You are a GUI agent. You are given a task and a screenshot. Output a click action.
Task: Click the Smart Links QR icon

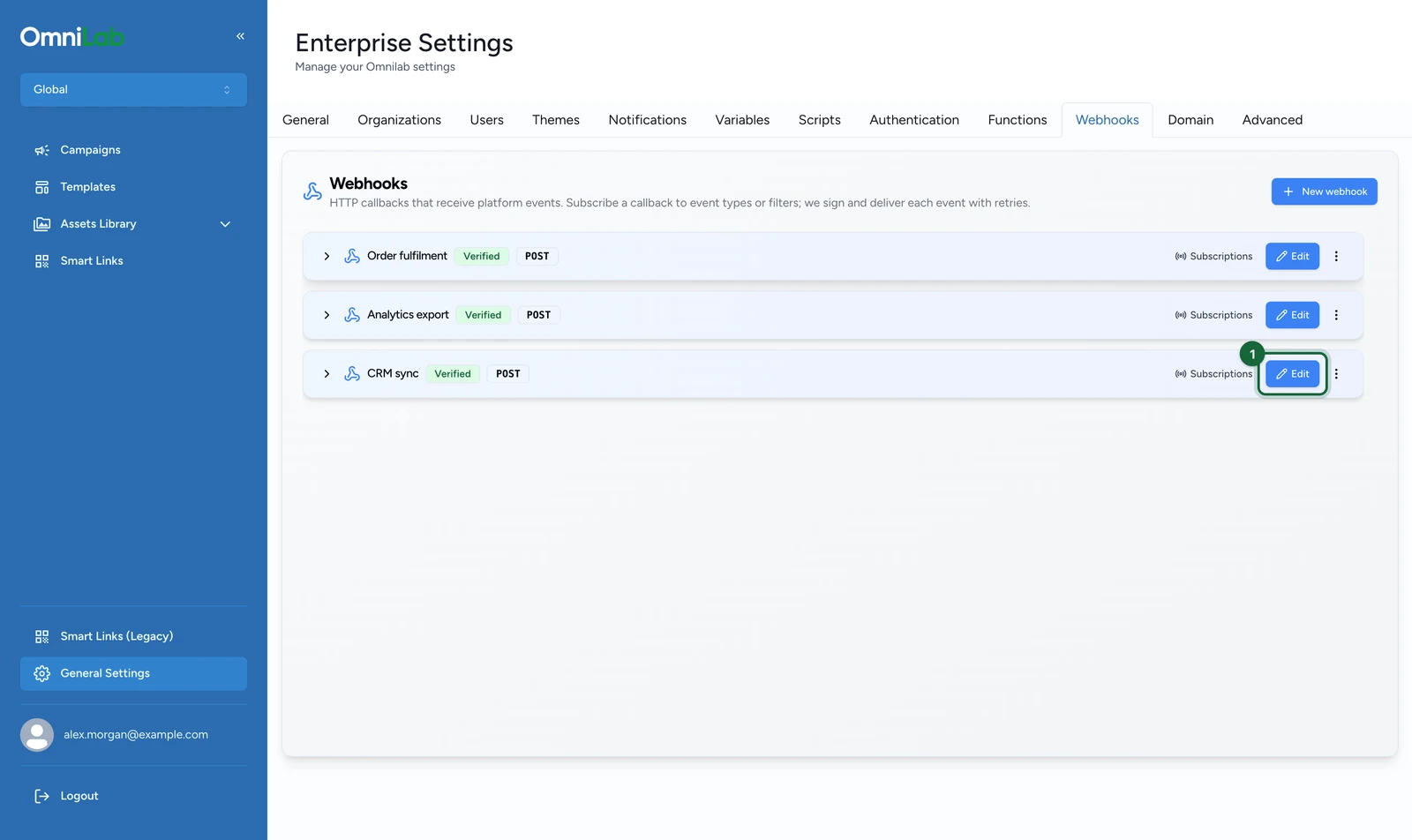tap(41, 261)
